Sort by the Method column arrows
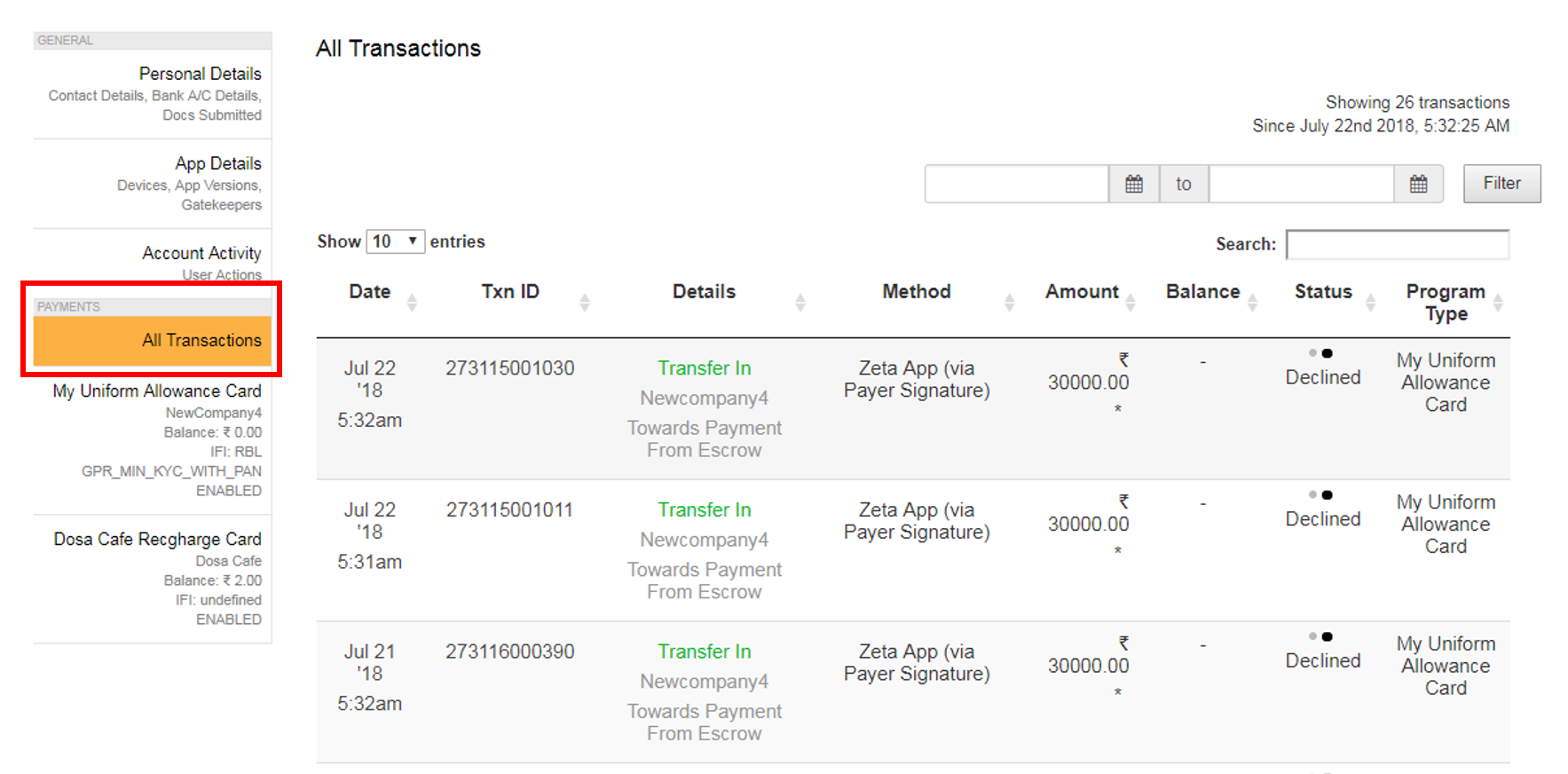The height and width of the screenshot is (774, 1568). coord(1009,303)
